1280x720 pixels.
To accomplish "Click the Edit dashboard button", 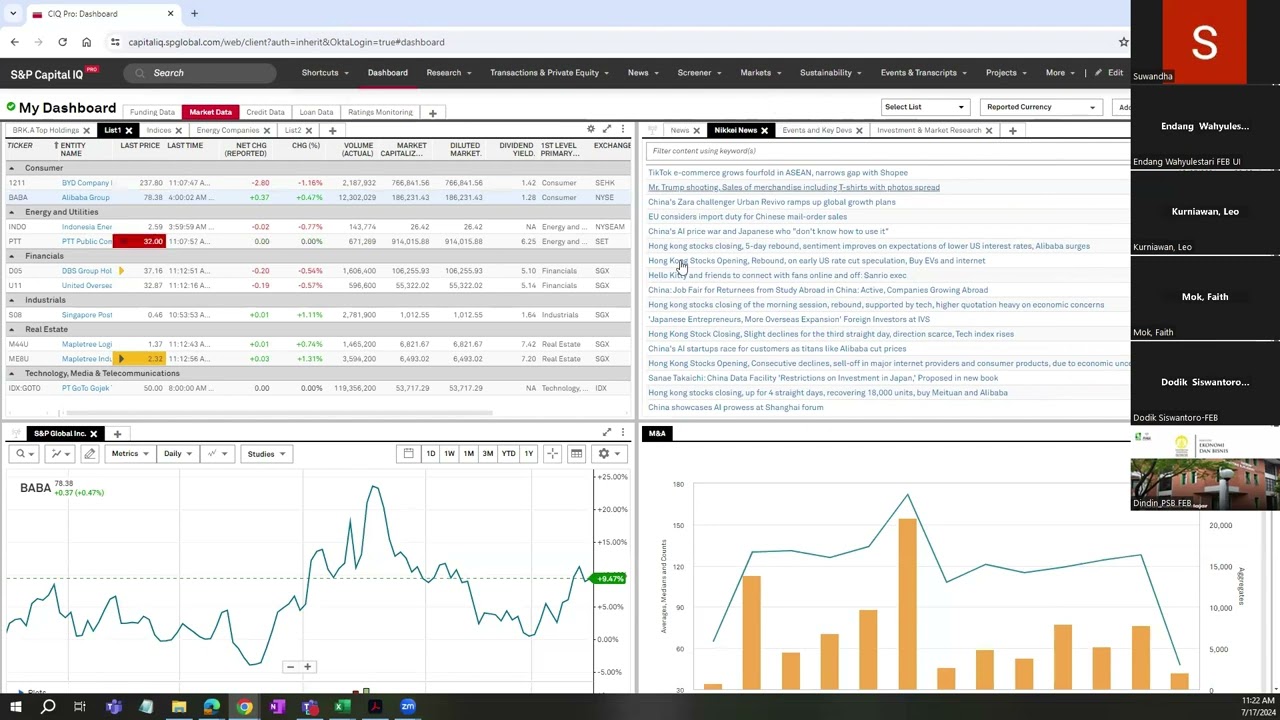I will click(1109, 73).
